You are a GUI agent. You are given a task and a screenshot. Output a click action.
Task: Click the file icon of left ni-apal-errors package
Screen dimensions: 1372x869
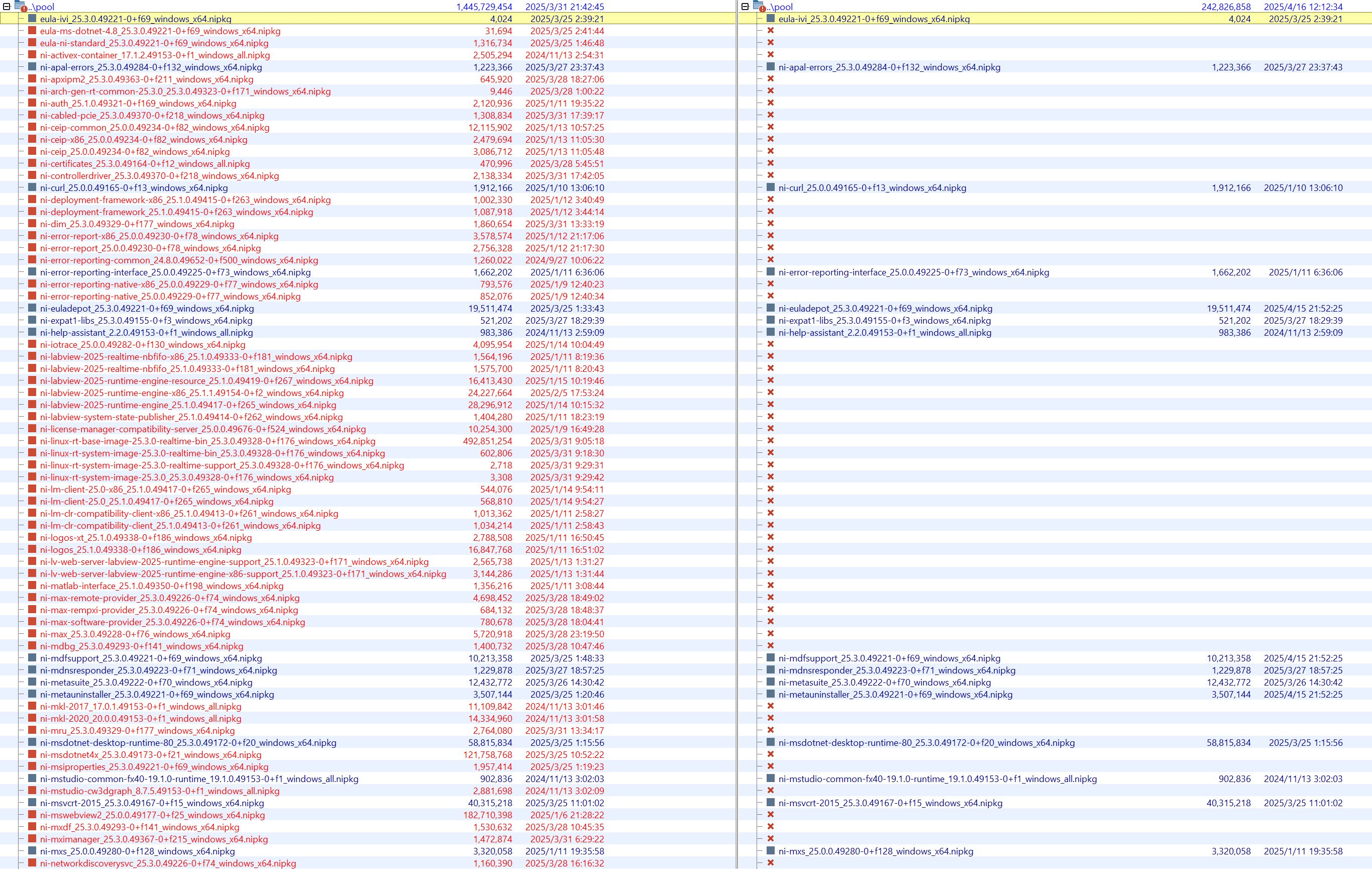coord(33,67)
